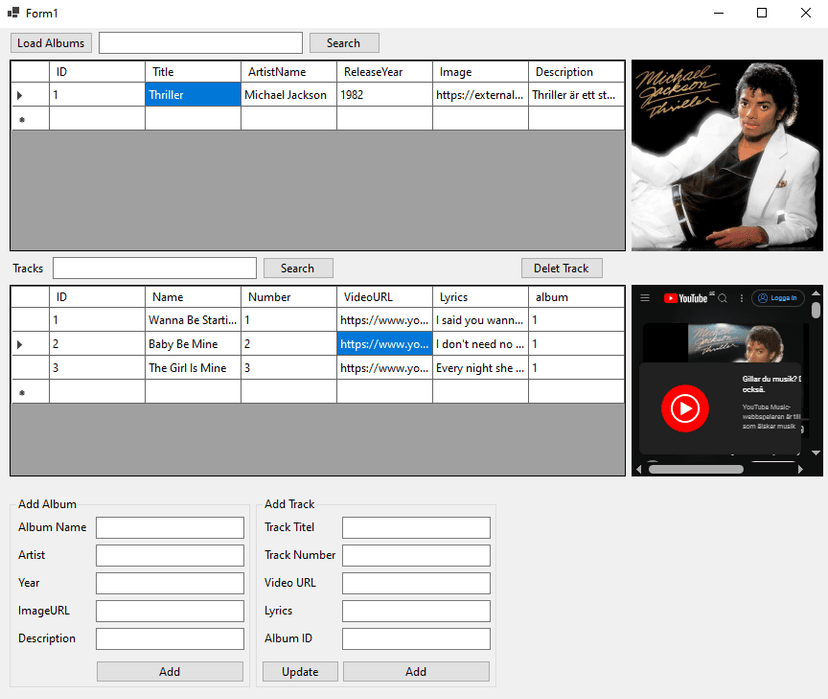Viewport: 828px width, 699px height.
Task: Click the albums Image column header
Action: coord(480,72)
